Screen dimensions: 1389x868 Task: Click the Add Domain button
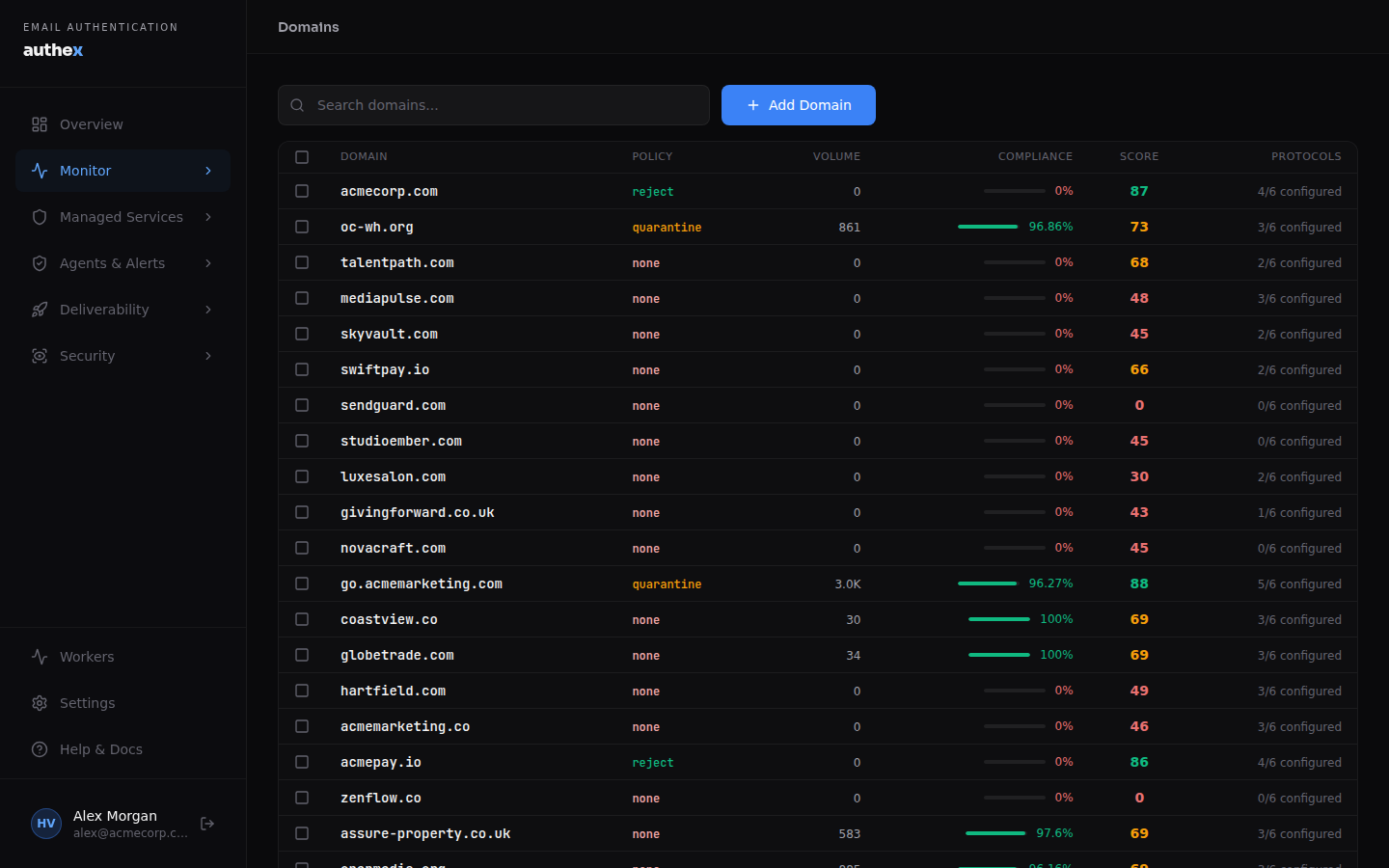799,105
